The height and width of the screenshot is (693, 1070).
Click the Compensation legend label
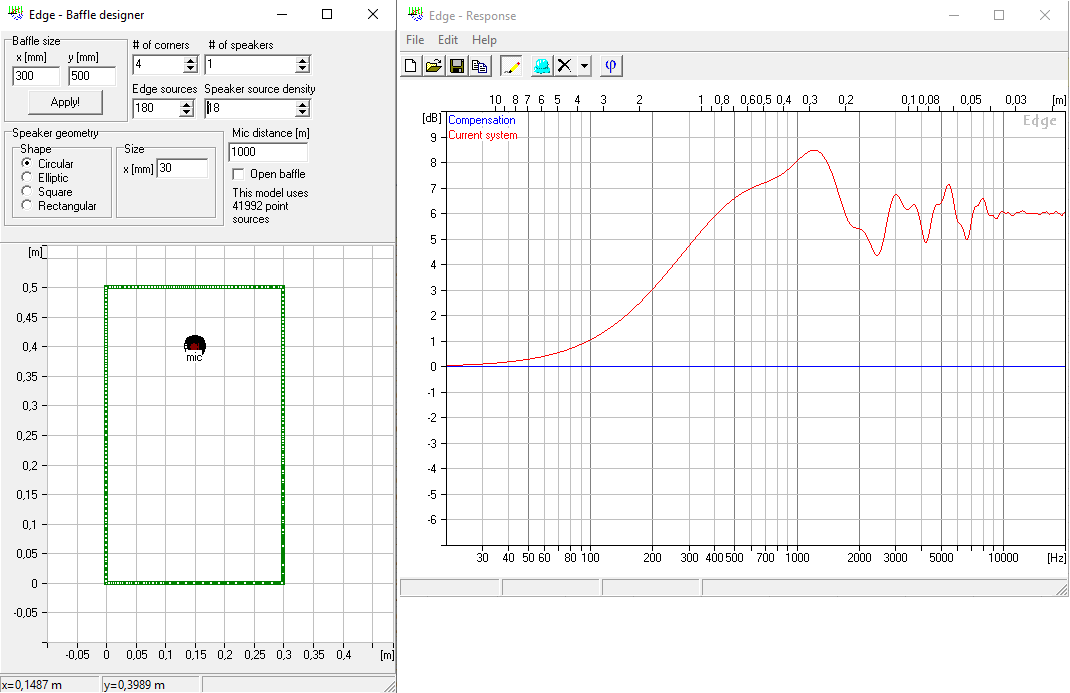click(x=482, y=120)
